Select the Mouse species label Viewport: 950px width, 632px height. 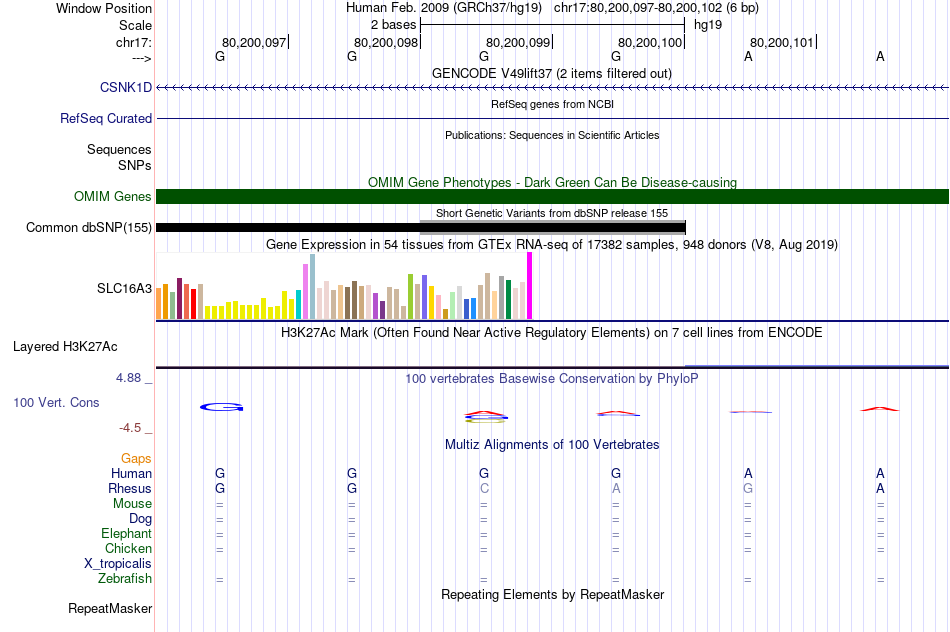(x=132, y=504)
